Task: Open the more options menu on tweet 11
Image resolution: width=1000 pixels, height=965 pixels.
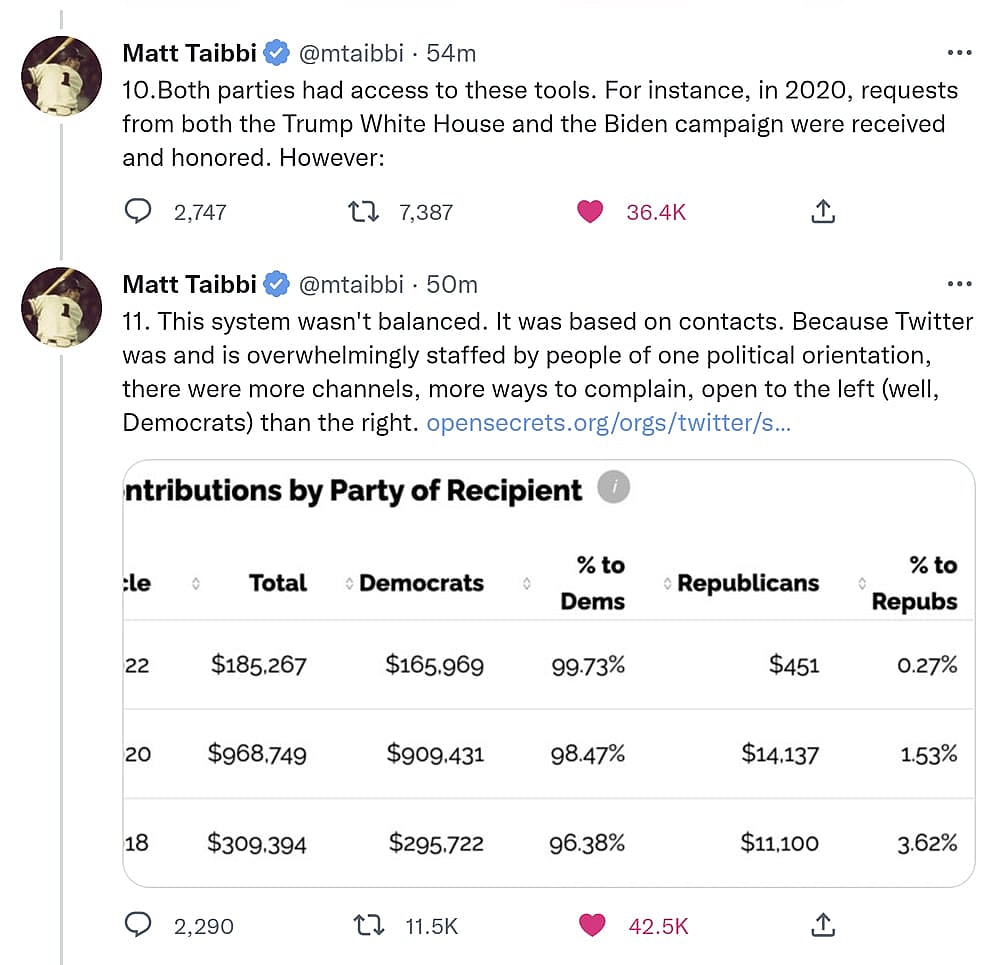Action: [959, 282]
